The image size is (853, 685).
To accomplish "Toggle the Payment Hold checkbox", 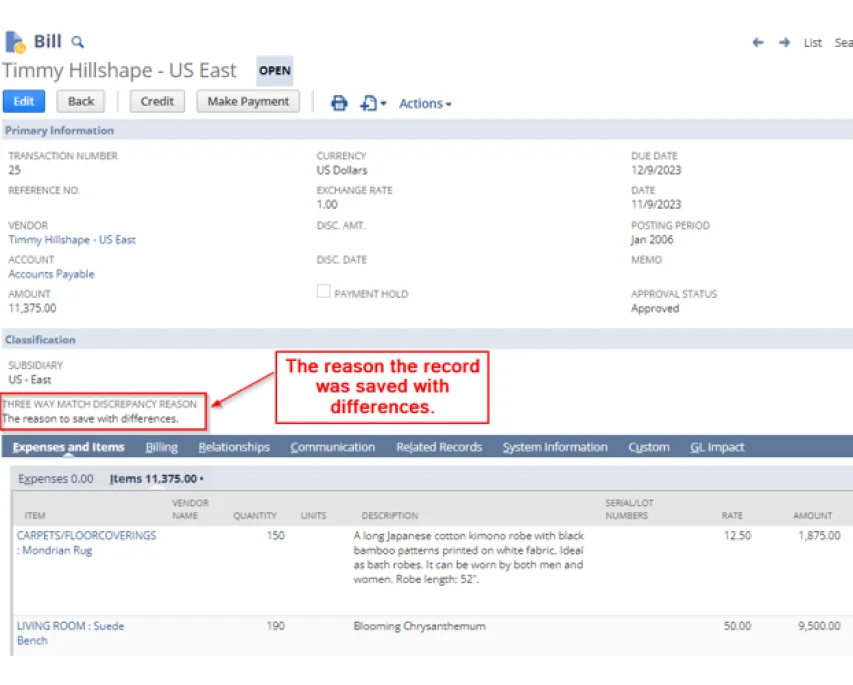I will (323, 292).
